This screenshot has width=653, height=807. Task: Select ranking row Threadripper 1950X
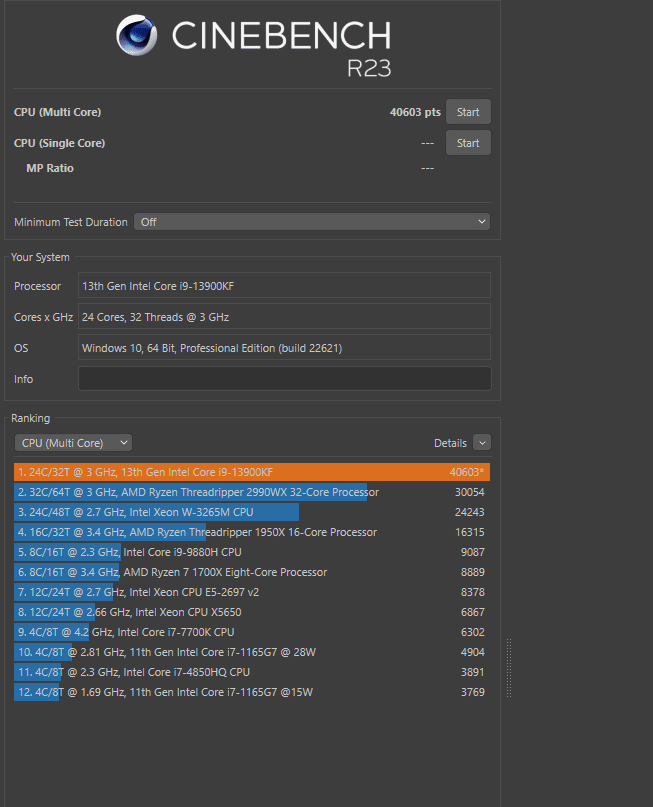coord(252,532)
